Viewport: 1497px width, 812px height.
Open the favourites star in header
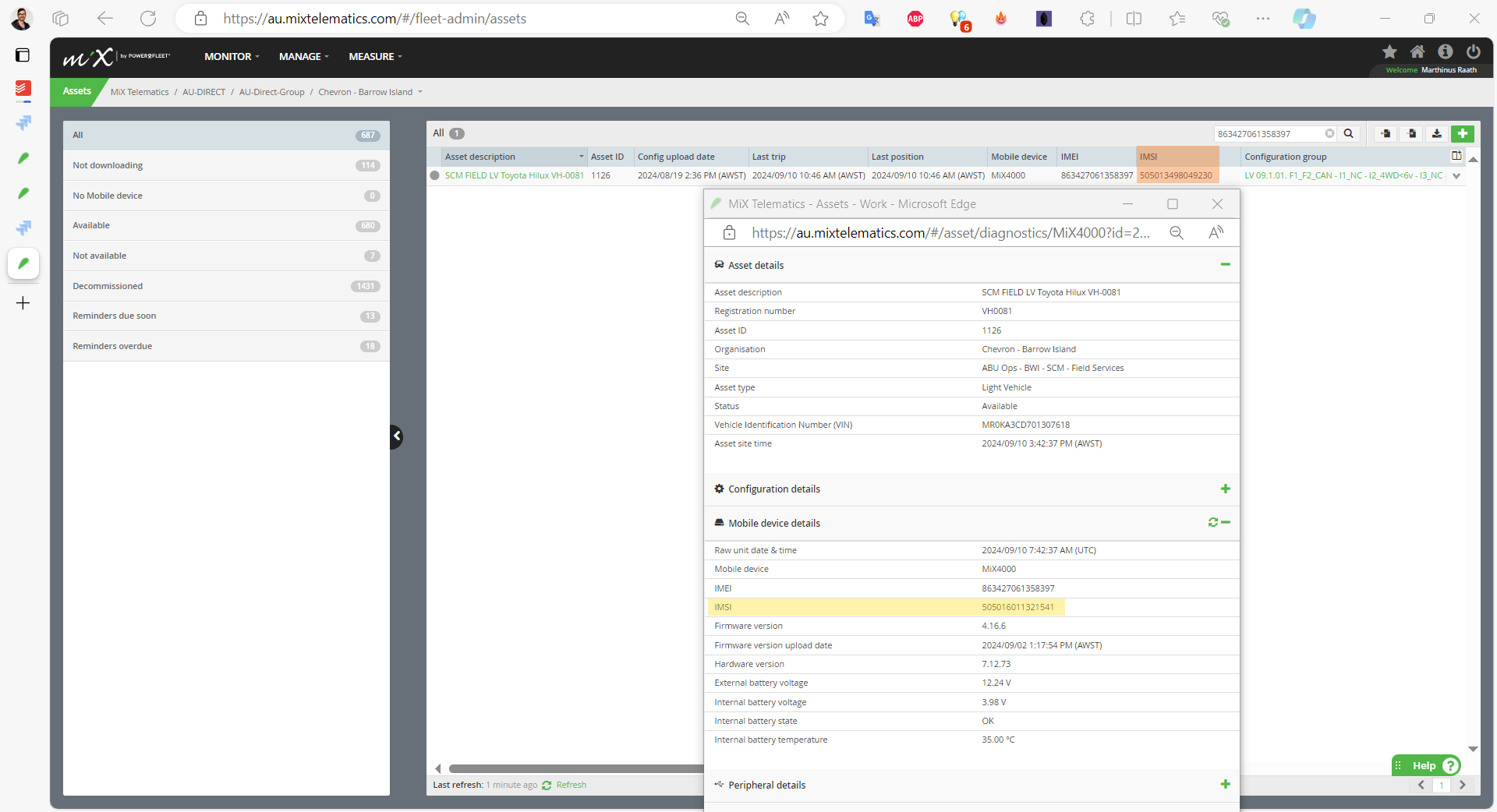point(1389,52)
